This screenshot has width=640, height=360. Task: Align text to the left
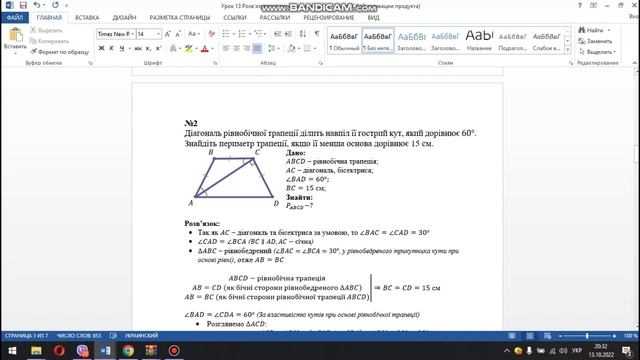coord(226,49)
